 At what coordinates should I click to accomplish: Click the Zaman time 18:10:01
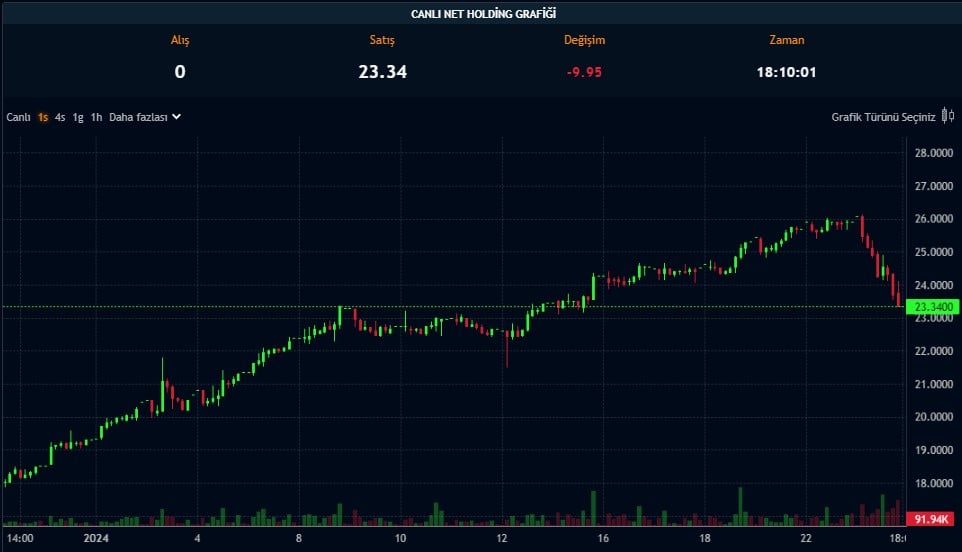coord(787,71)
